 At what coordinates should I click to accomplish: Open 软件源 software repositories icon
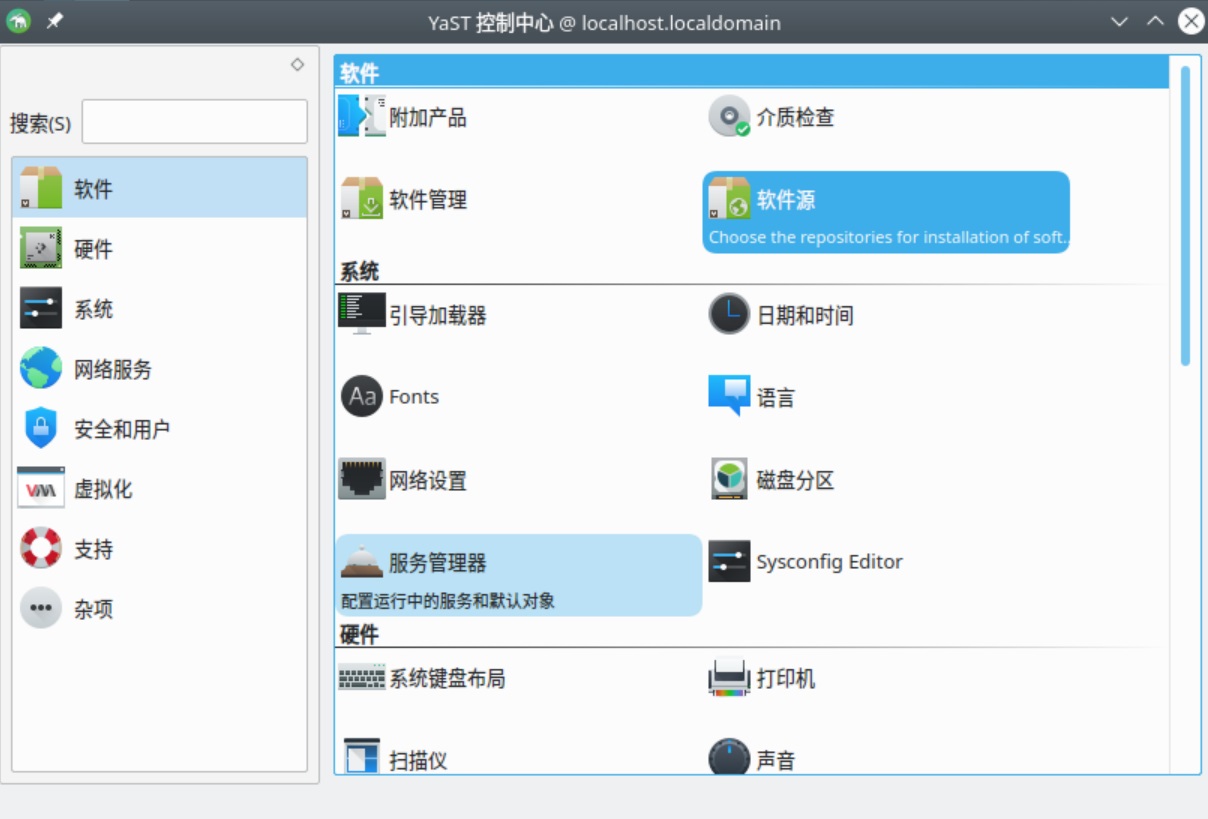[729, 199]
